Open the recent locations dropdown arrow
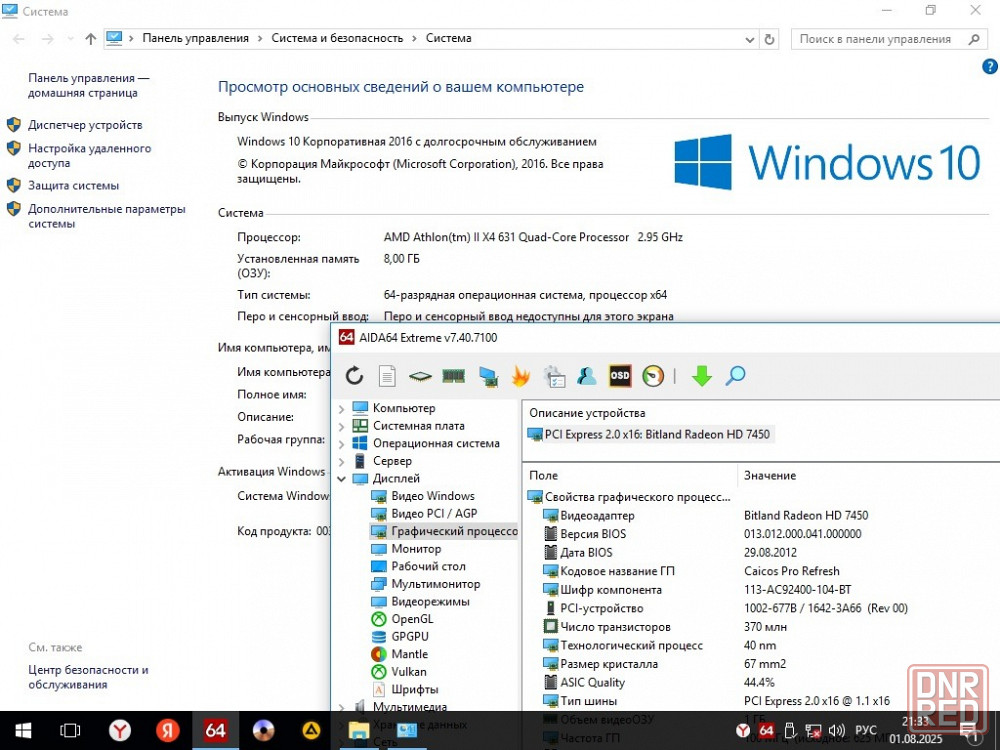This screenshot has width=1000, height=750. (70, 40)
